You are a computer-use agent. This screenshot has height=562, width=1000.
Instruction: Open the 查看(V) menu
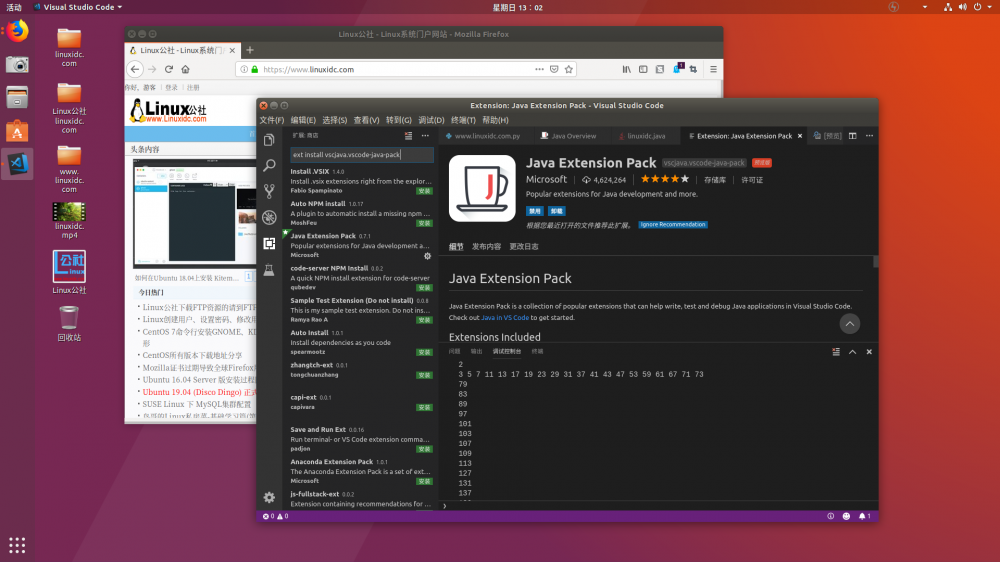(366, 120)
